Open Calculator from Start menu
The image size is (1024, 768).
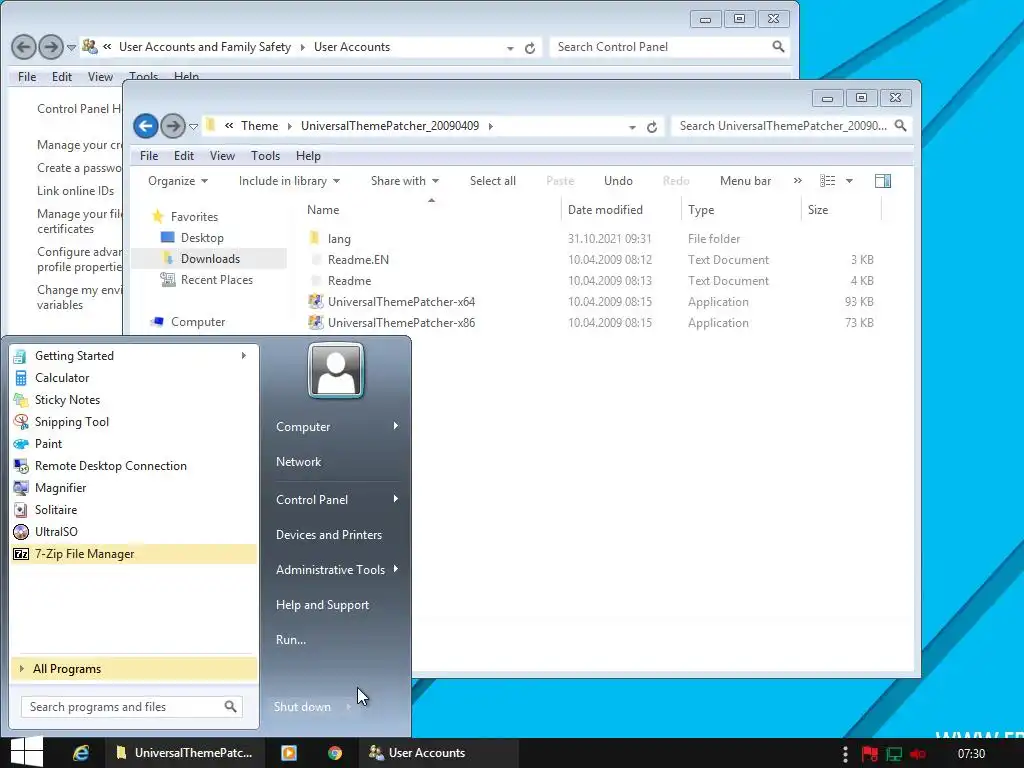tap(61, 377)
